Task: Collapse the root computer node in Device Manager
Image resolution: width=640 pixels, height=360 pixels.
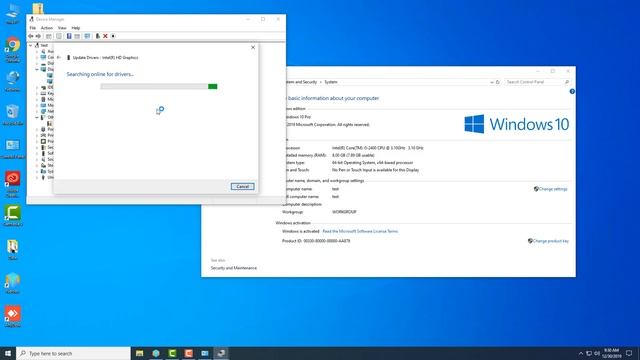Action: pos(31,45)
